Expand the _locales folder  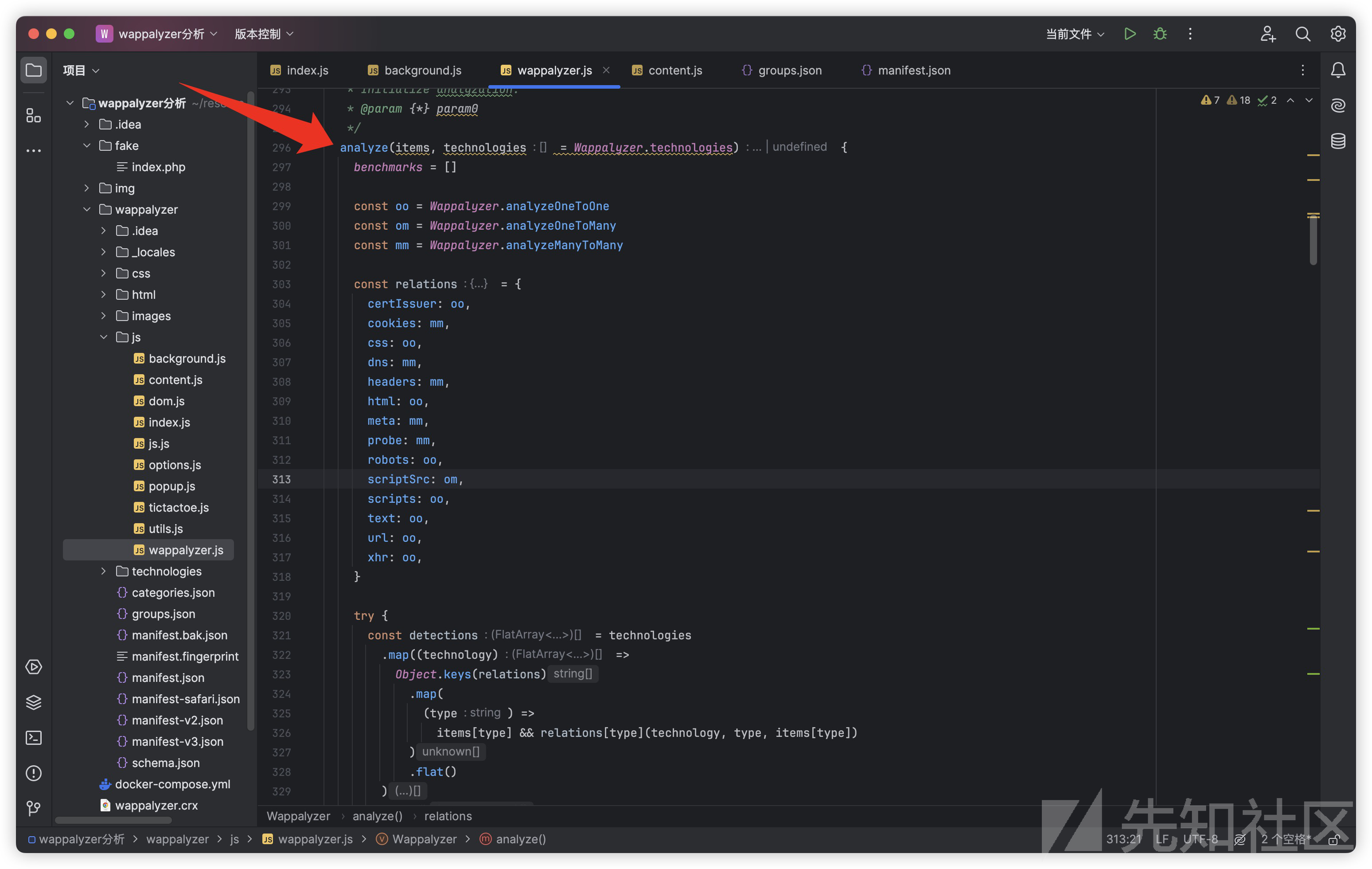(x=103, y=252)
